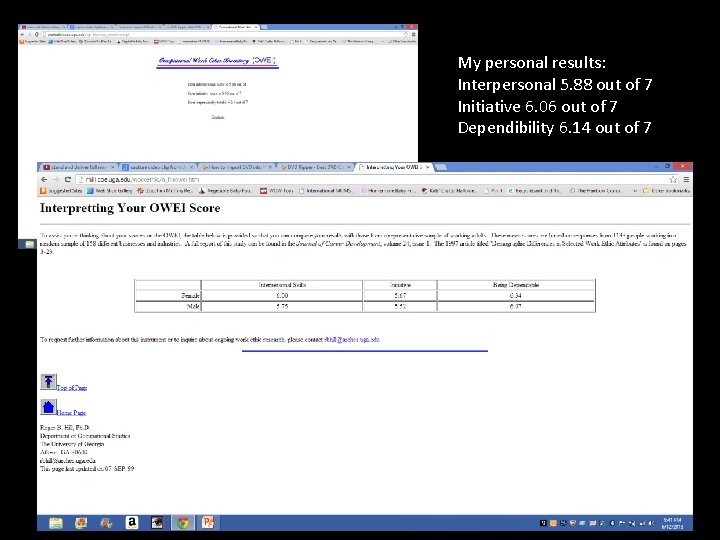This screenshot has width=720, height=540.
Task: Open 'Other bookmarks' folder in back window
Action: (x=402, y=41)
